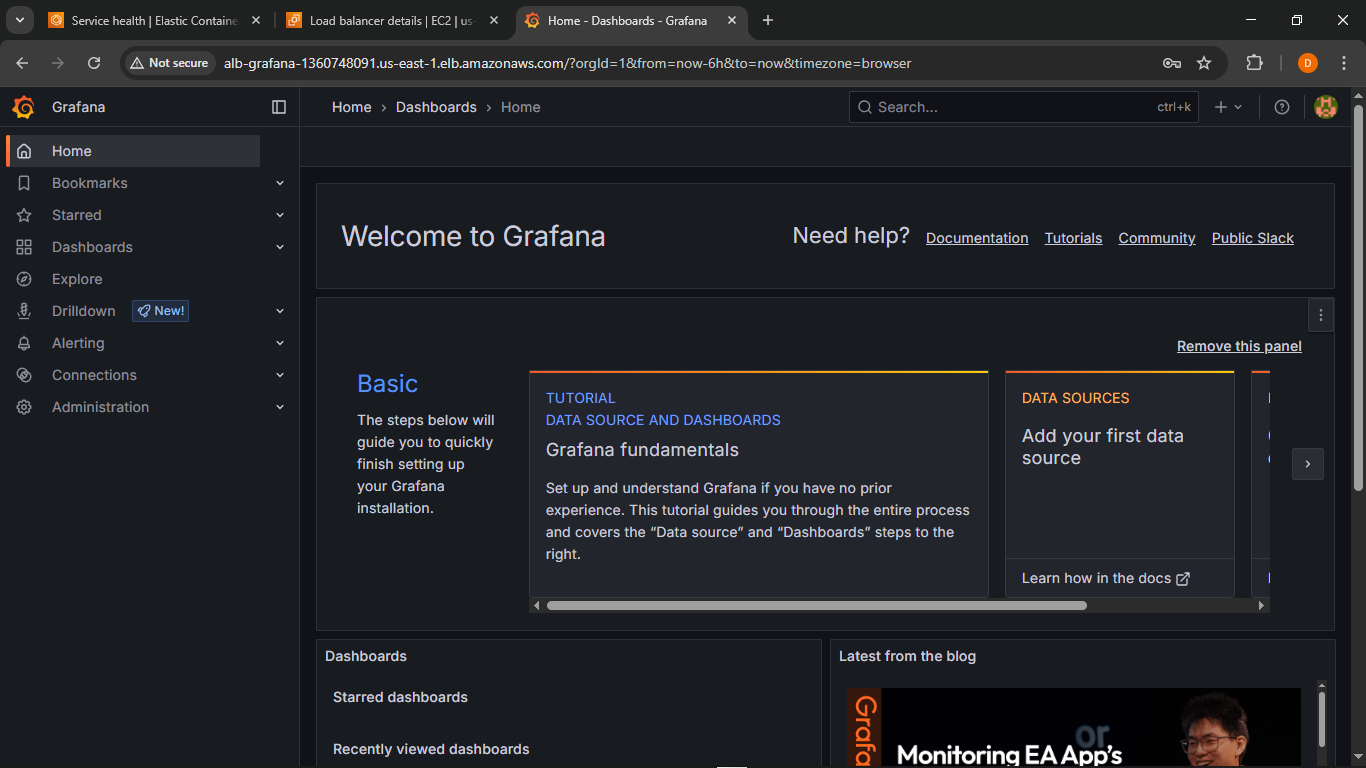Advance the tutorial carousel with the right arrow

tap(1308, 464)
